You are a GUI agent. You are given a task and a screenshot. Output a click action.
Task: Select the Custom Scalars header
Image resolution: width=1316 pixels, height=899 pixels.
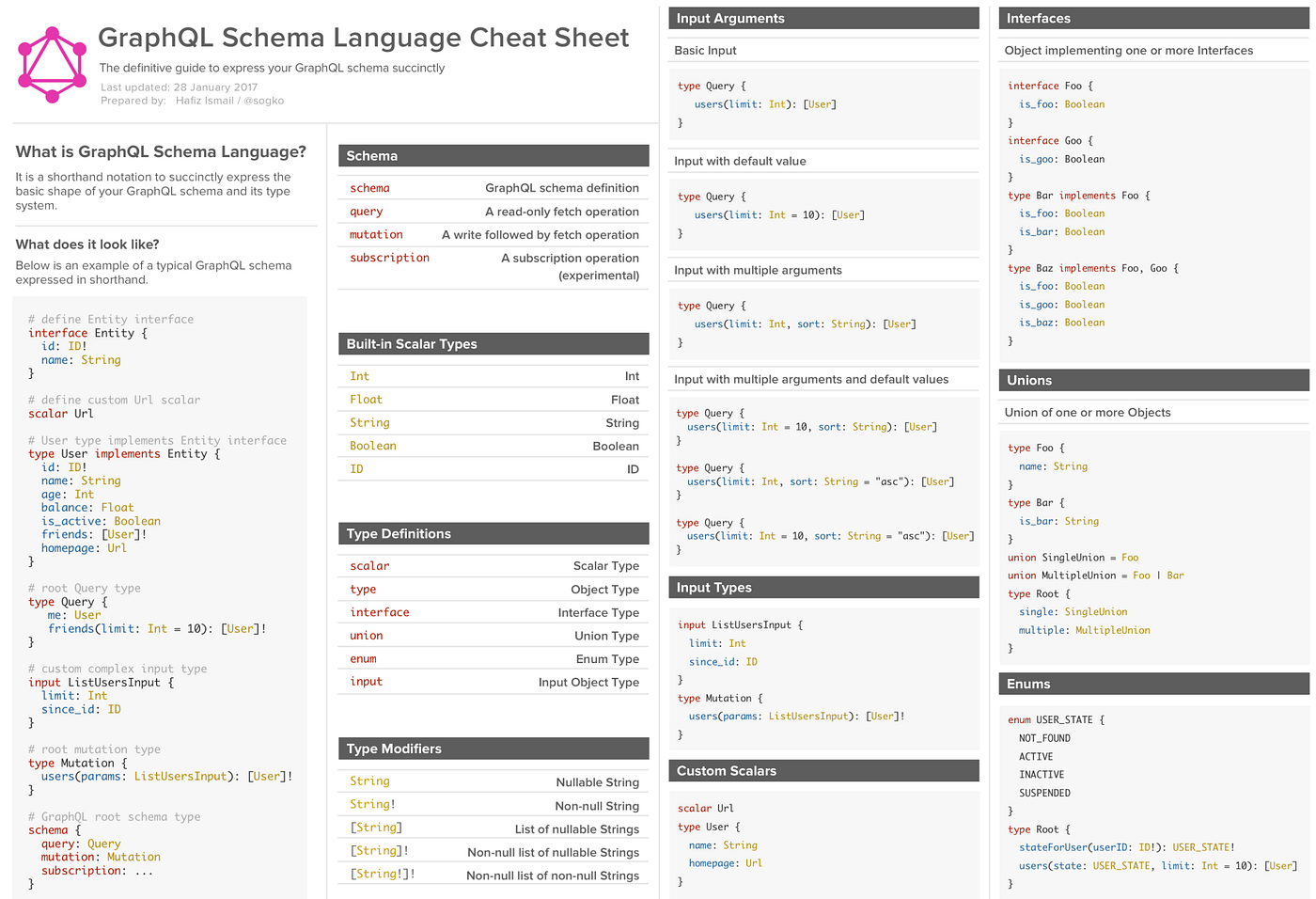[x=823, y=770]
